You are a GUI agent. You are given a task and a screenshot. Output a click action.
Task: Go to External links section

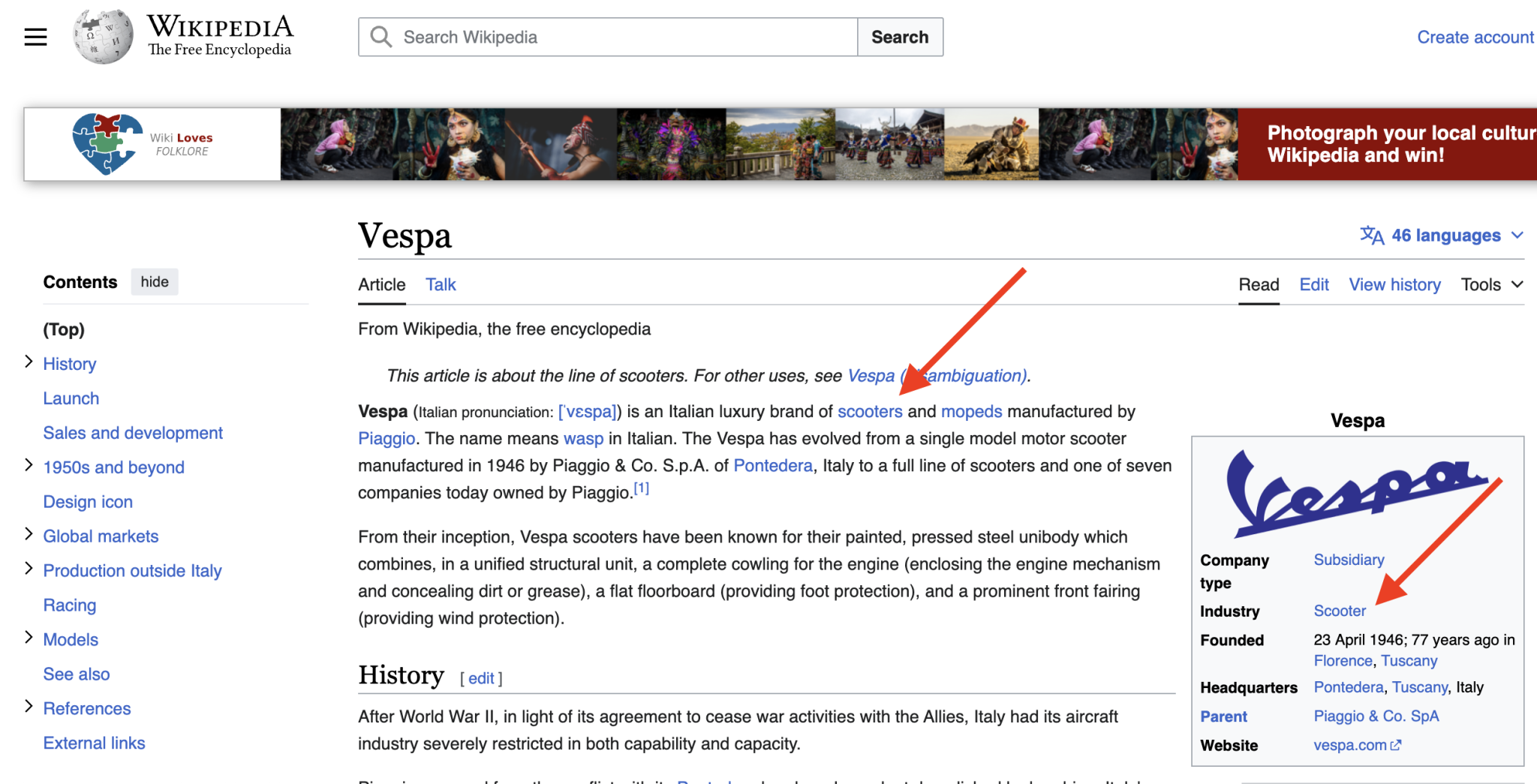94,743
